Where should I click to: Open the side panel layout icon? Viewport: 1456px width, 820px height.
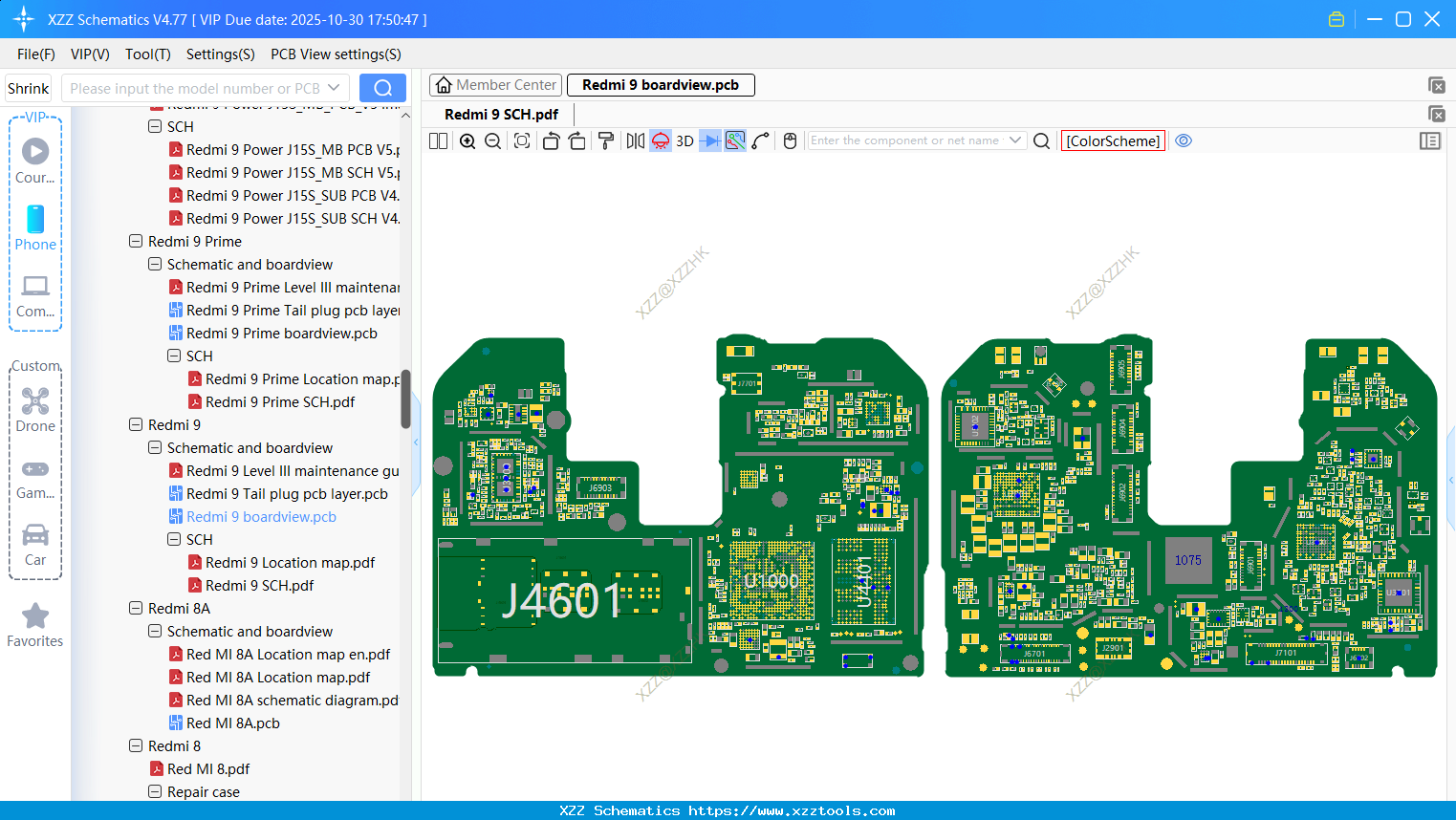click(x=1430, y=140)
